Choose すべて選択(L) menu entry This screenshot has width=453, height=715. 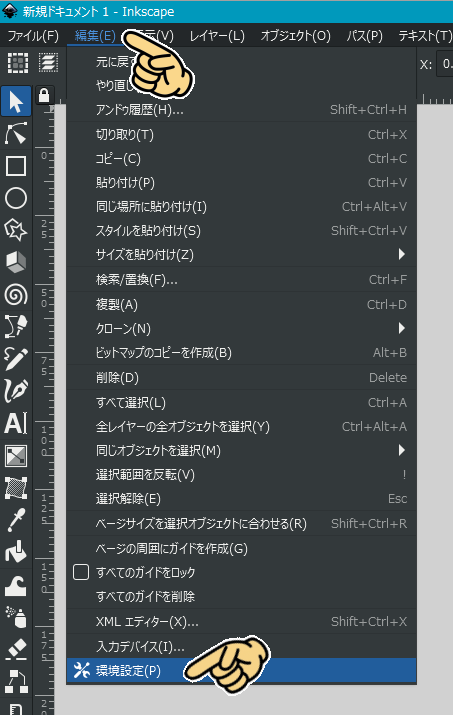click(242, 403)
